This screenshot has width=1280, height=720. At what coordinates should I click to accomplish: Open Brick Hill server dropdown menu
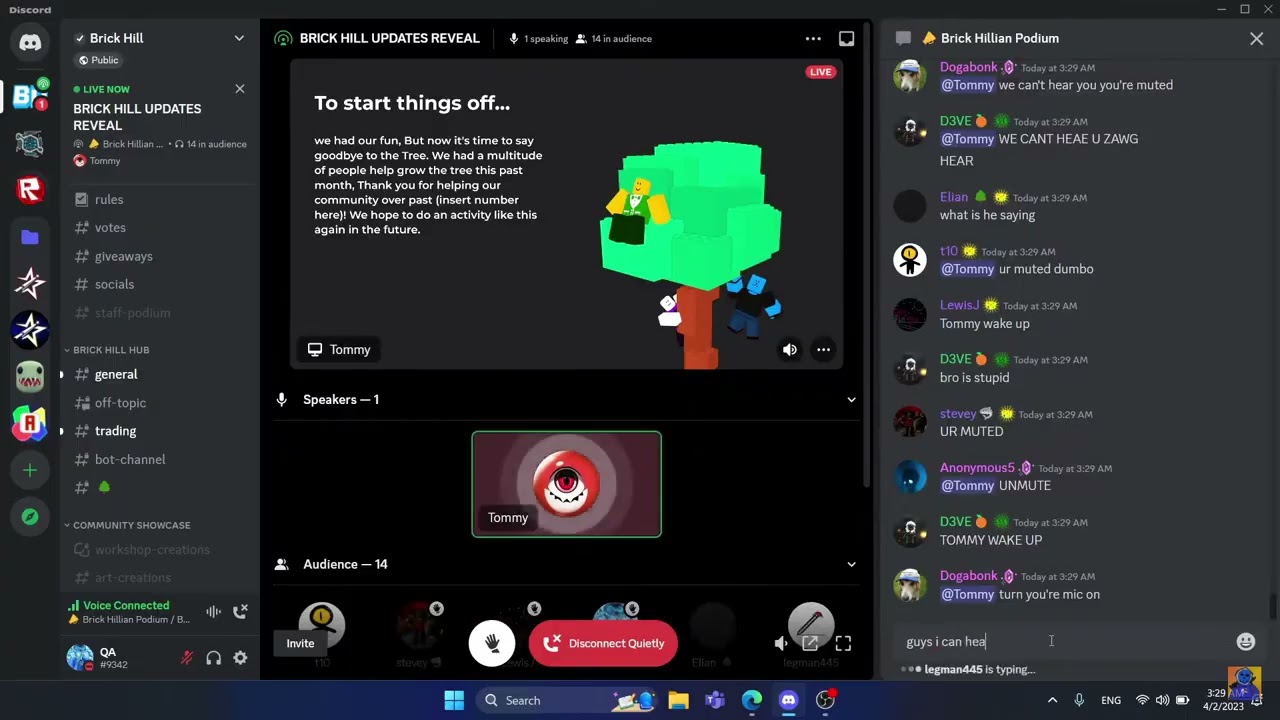(x=239, y=38)
